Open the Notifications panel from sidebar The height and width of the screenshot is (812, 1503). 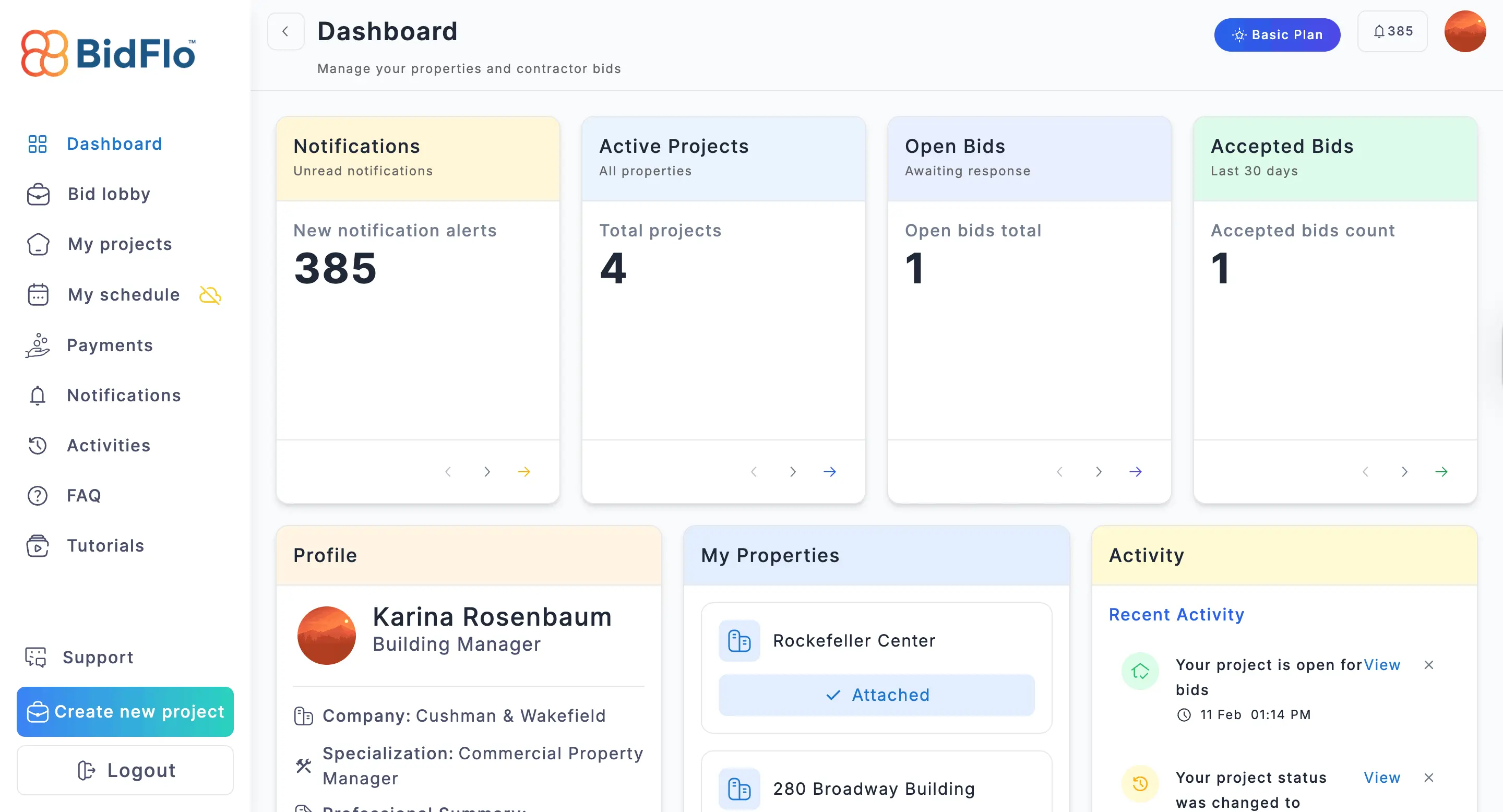click(x=123, y=396)
